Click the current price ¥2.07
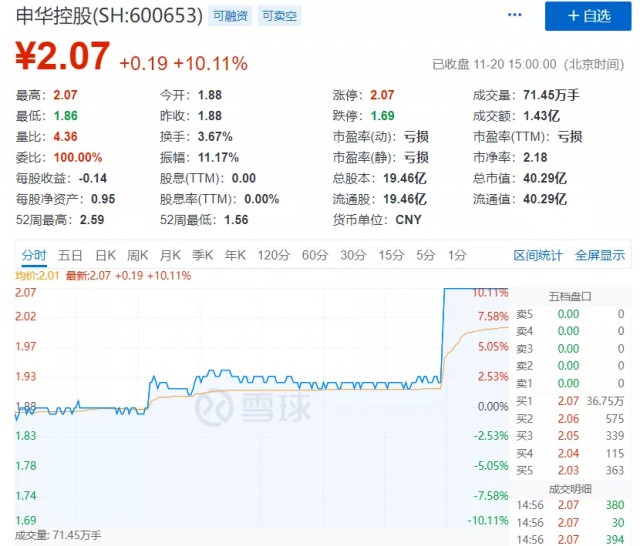The image size is (640, 546). pos(62,55)
